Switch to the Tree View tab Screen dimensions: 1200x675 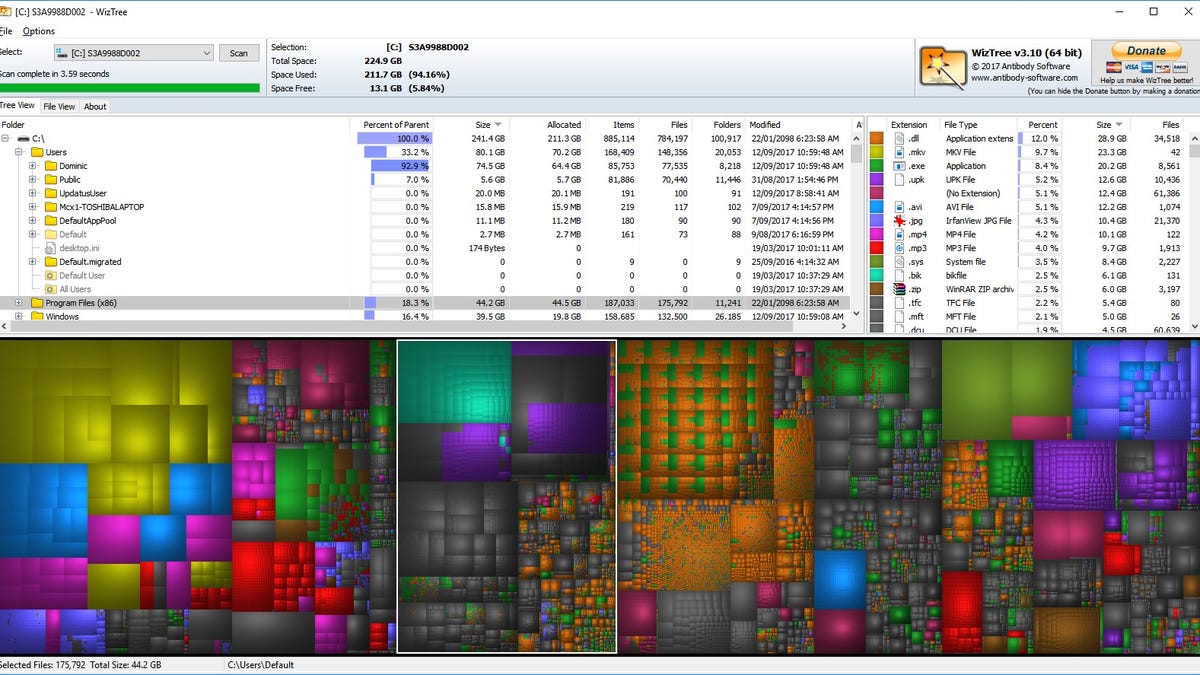point(17,106)
